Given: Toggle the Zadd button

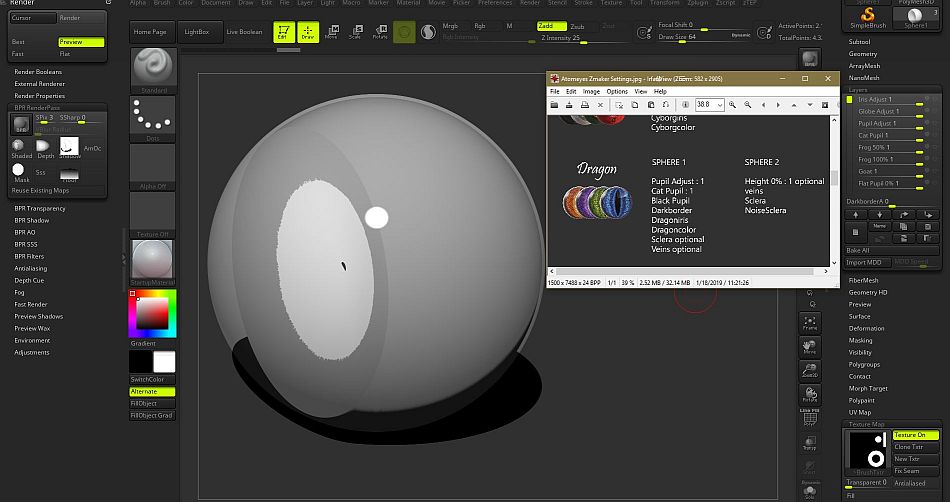Looking at the screenshot, I should point(552,26).
